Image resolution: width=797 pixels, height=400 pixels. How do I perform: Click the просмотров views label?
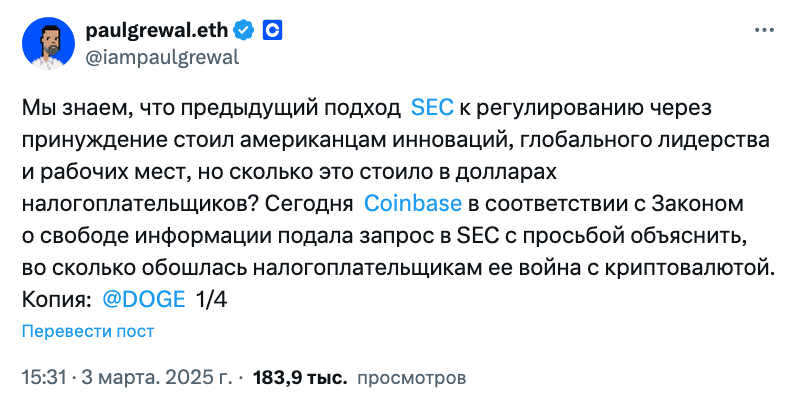[411, 378]
